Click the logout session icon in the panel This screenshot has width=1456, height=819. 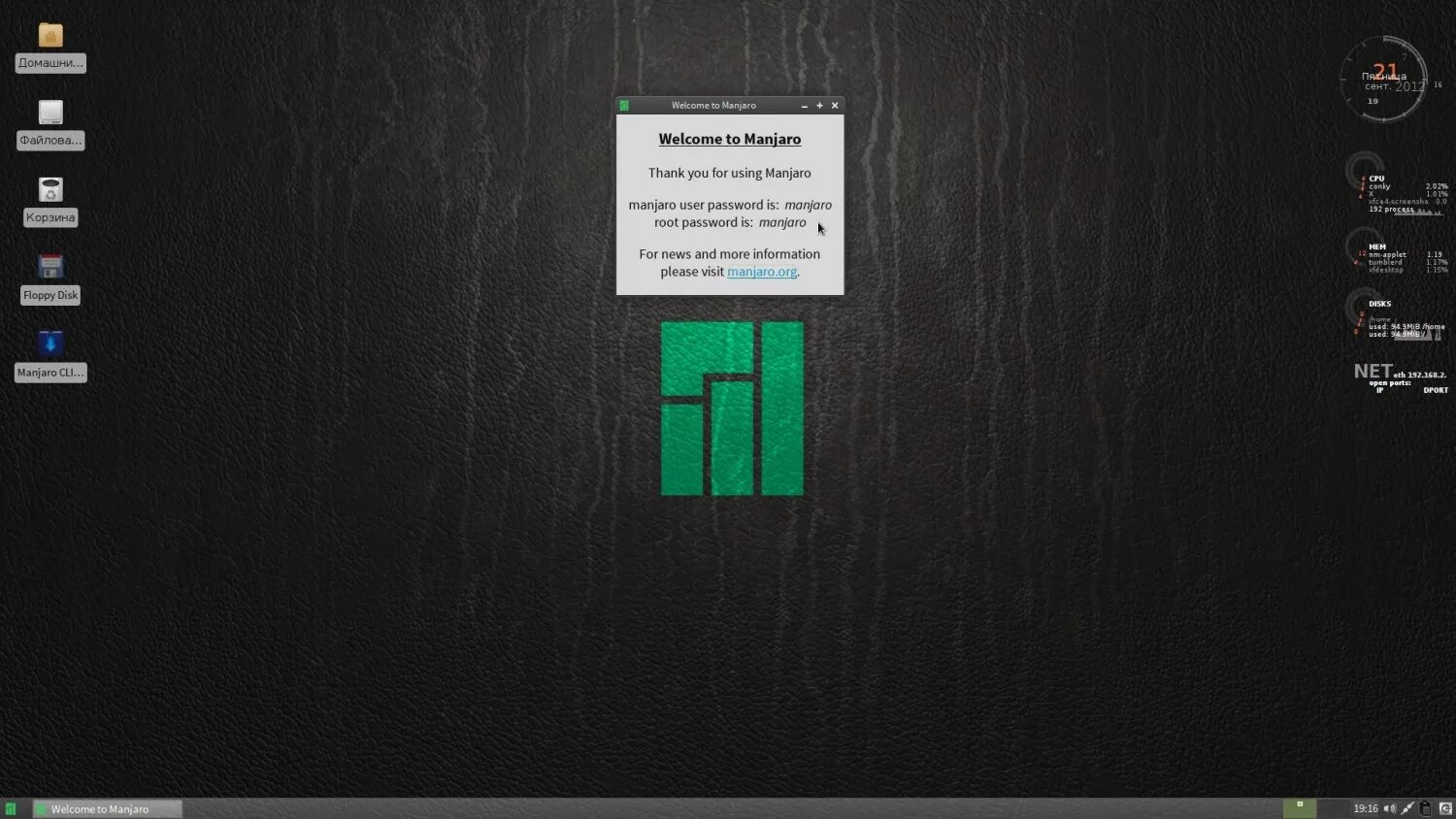pos(1444,808)
